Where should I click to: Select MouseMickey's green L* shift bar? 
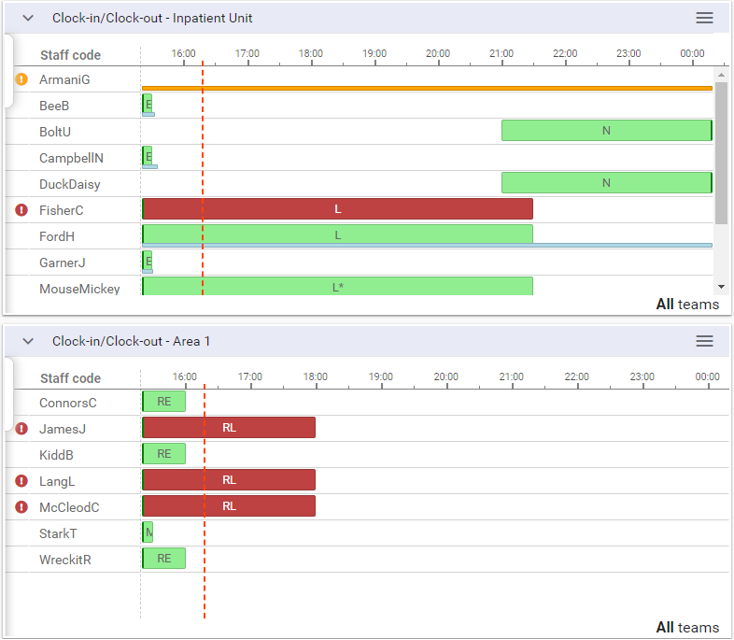pyautogui.click(x=337, y=287)
